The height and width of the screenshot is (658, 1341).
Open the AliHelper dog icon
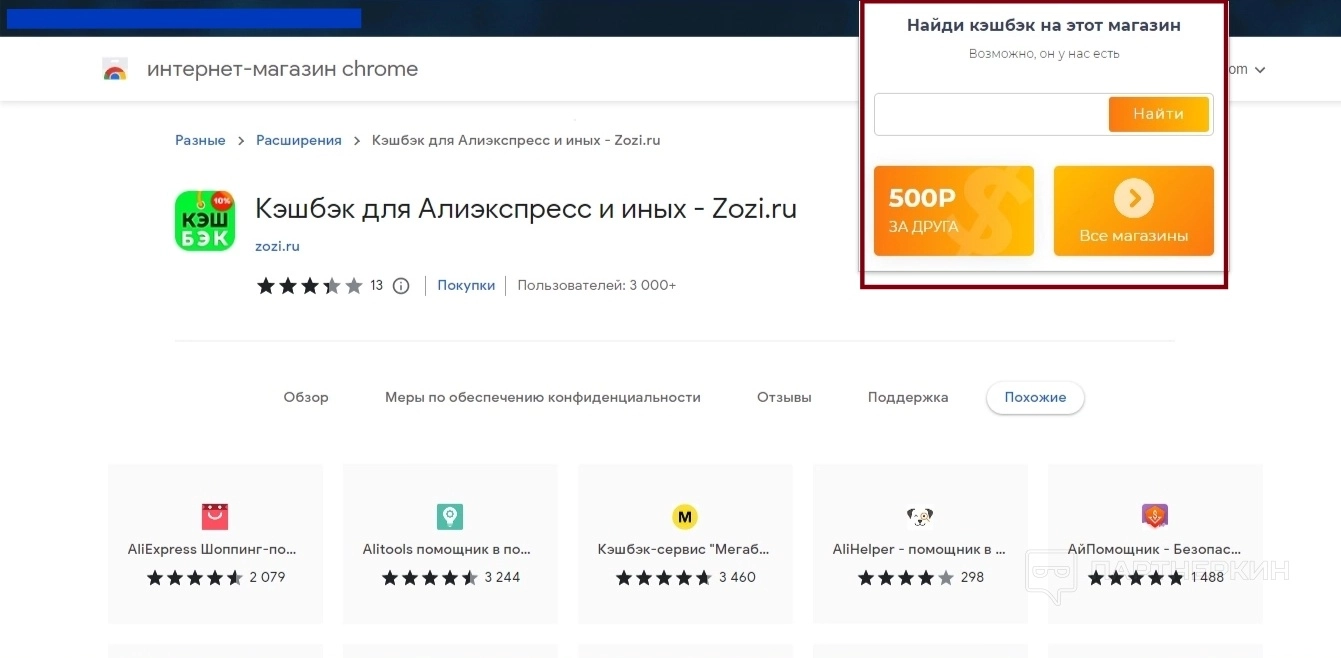[x=920, y=516]
